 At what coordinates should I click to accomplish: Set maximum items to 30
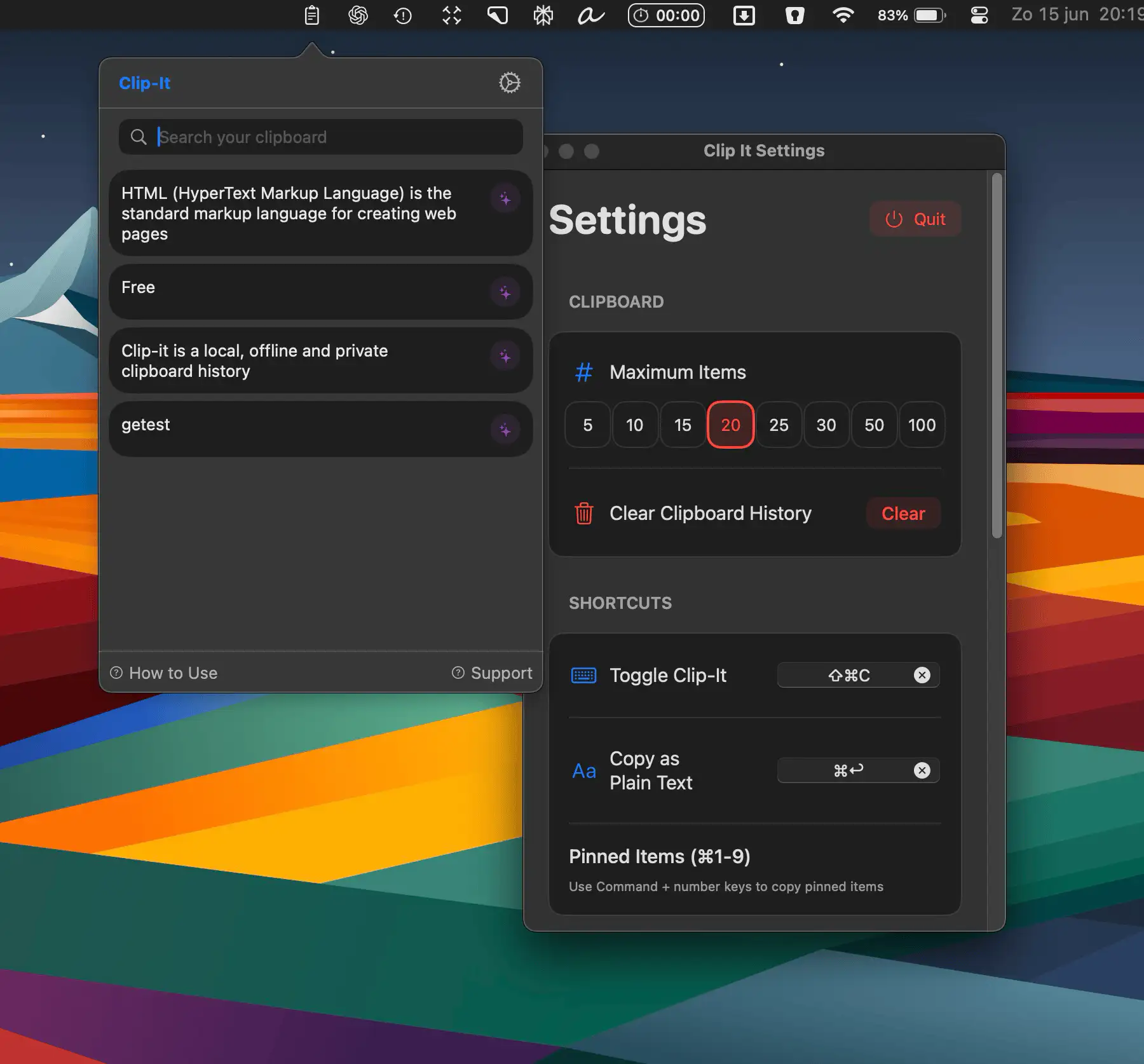(x=826, y=425)
